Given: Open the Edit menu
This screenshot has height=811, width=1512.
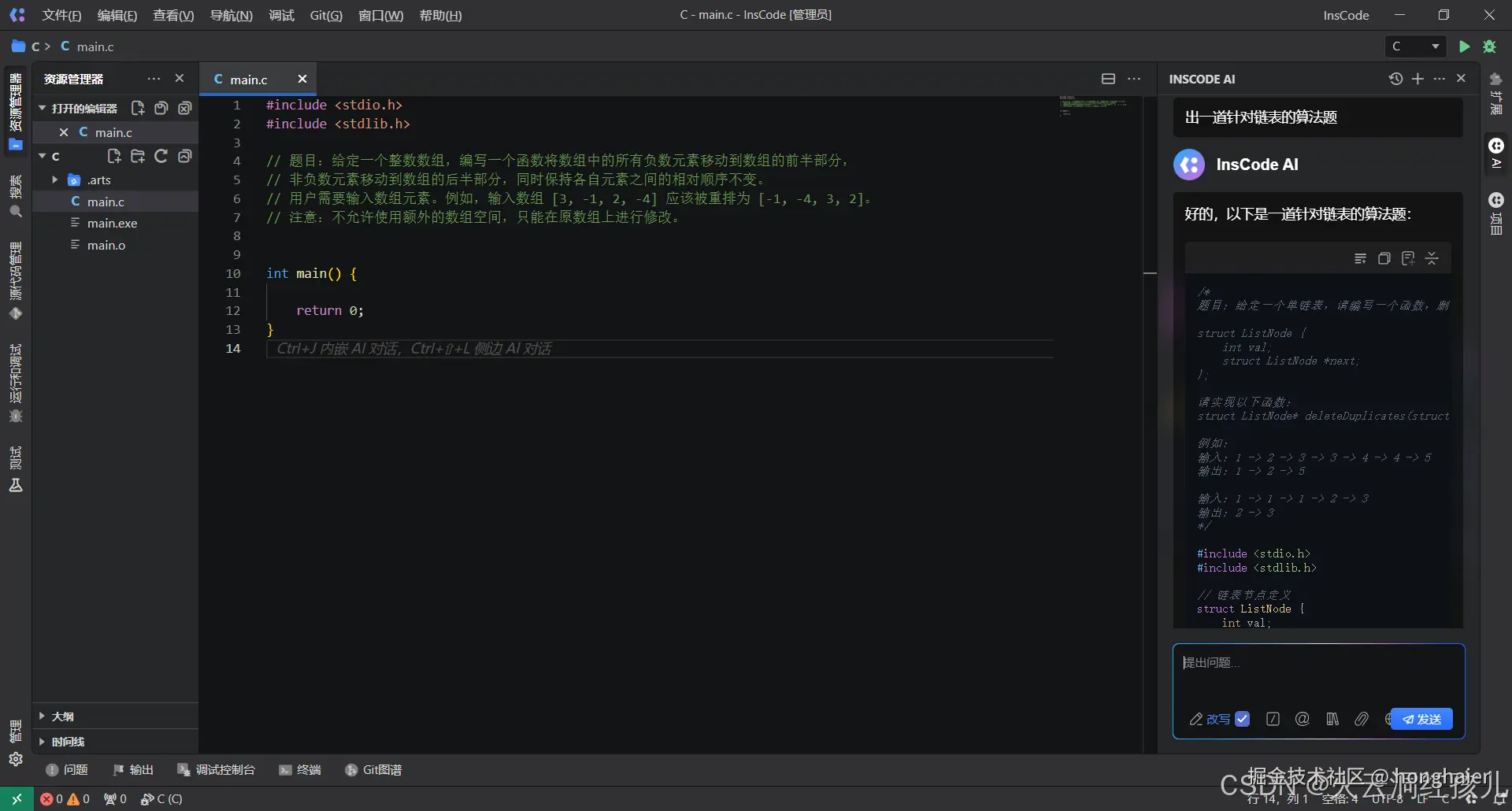Looking at the screenshot, I should pyautogui.click(x=117, y=15).
